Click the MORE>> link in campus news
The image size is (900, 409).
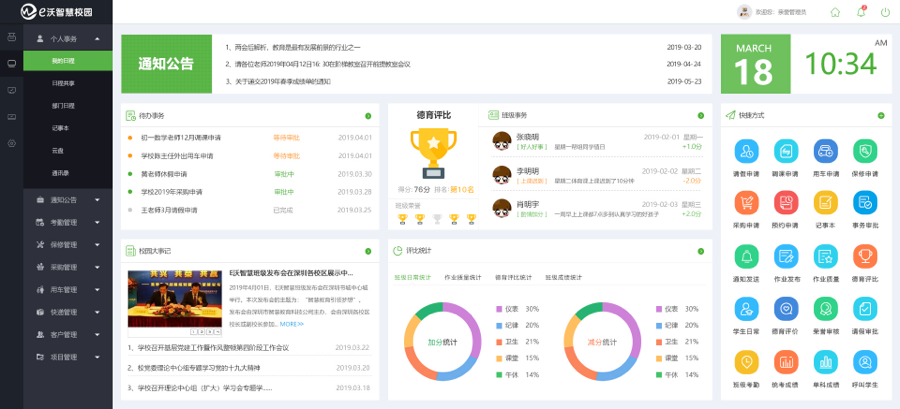coord(291,324)
